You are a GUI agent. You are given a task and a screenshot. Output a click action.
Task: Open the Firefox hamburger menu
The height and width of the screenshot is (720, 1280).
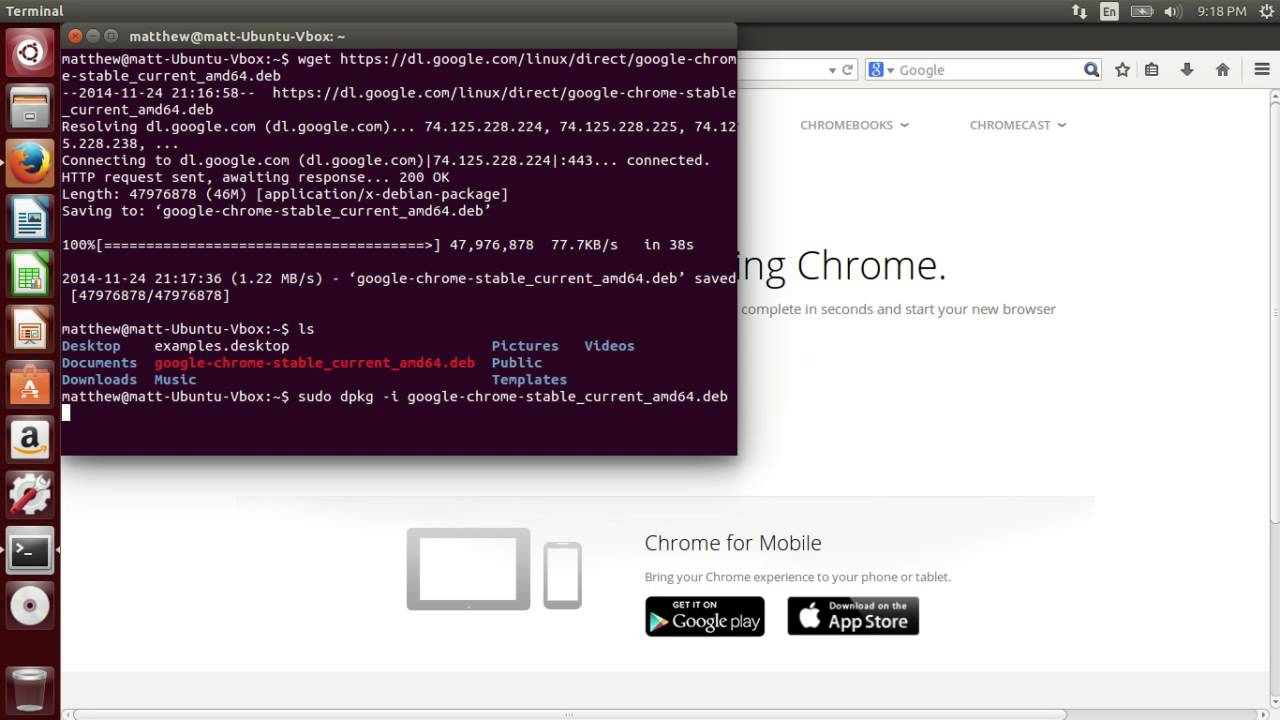click(1262, 69)
